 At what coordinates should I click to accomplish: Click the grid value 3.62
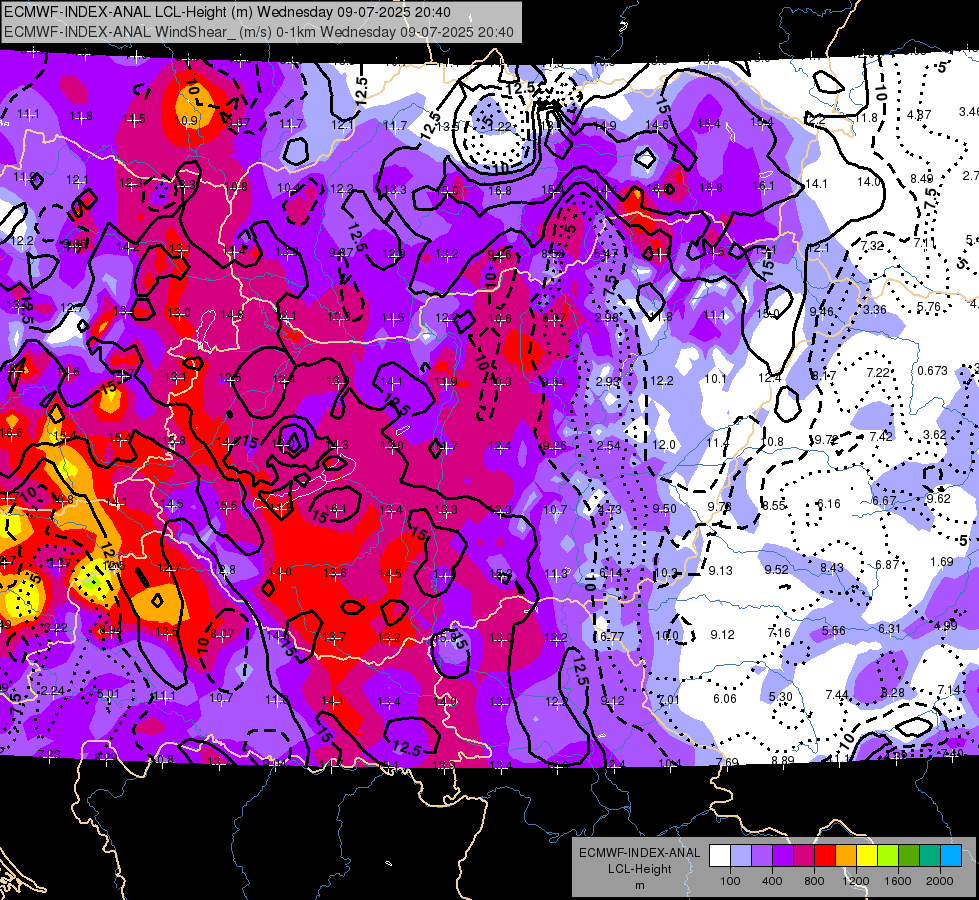click(x=935, y=435)
